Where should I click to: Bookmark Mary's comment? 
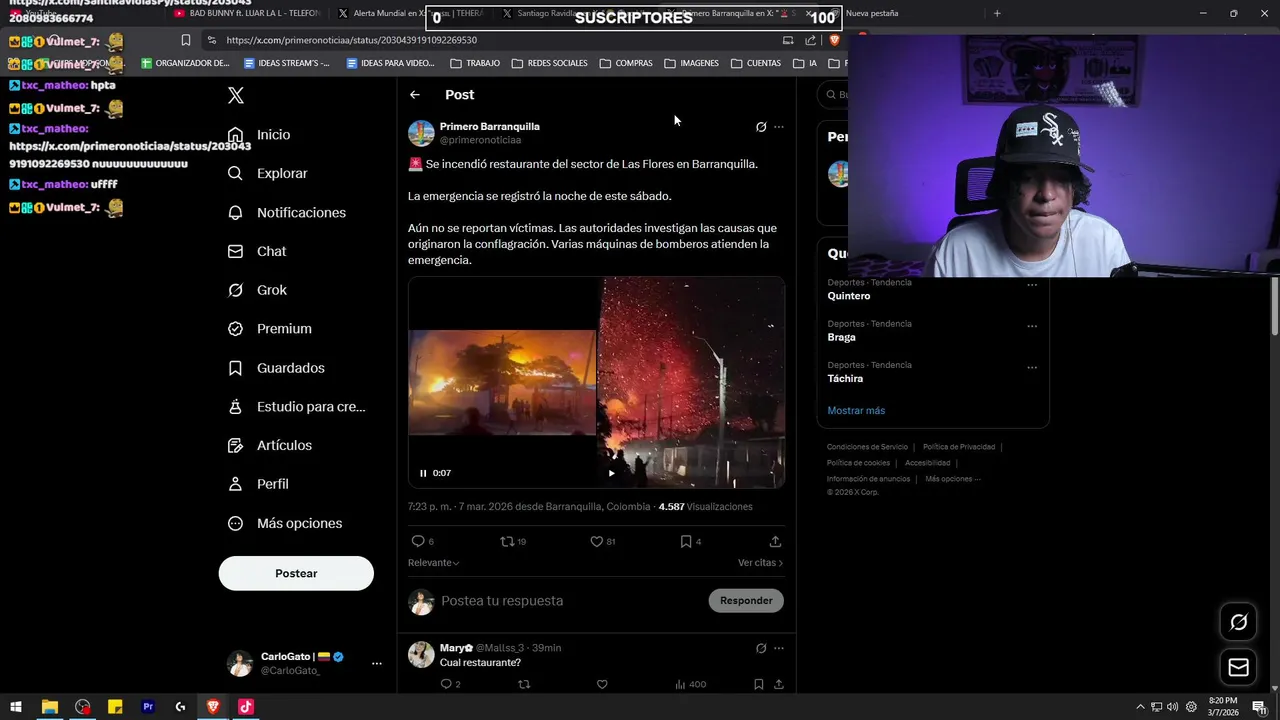(x=758, y=685)
